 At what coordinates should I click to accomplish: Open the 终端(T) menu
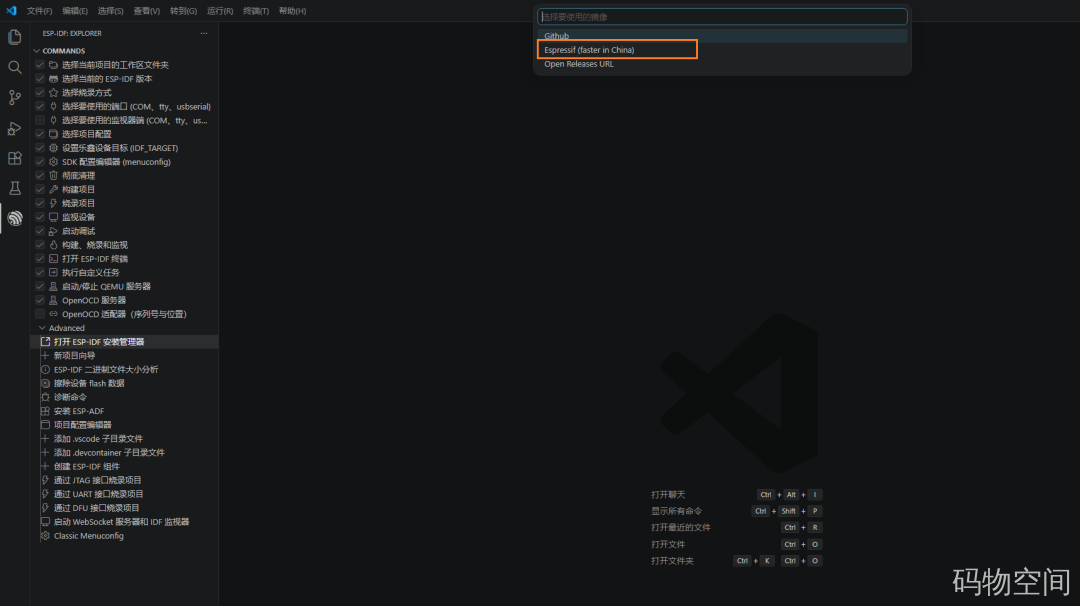[x=256, y=11]
